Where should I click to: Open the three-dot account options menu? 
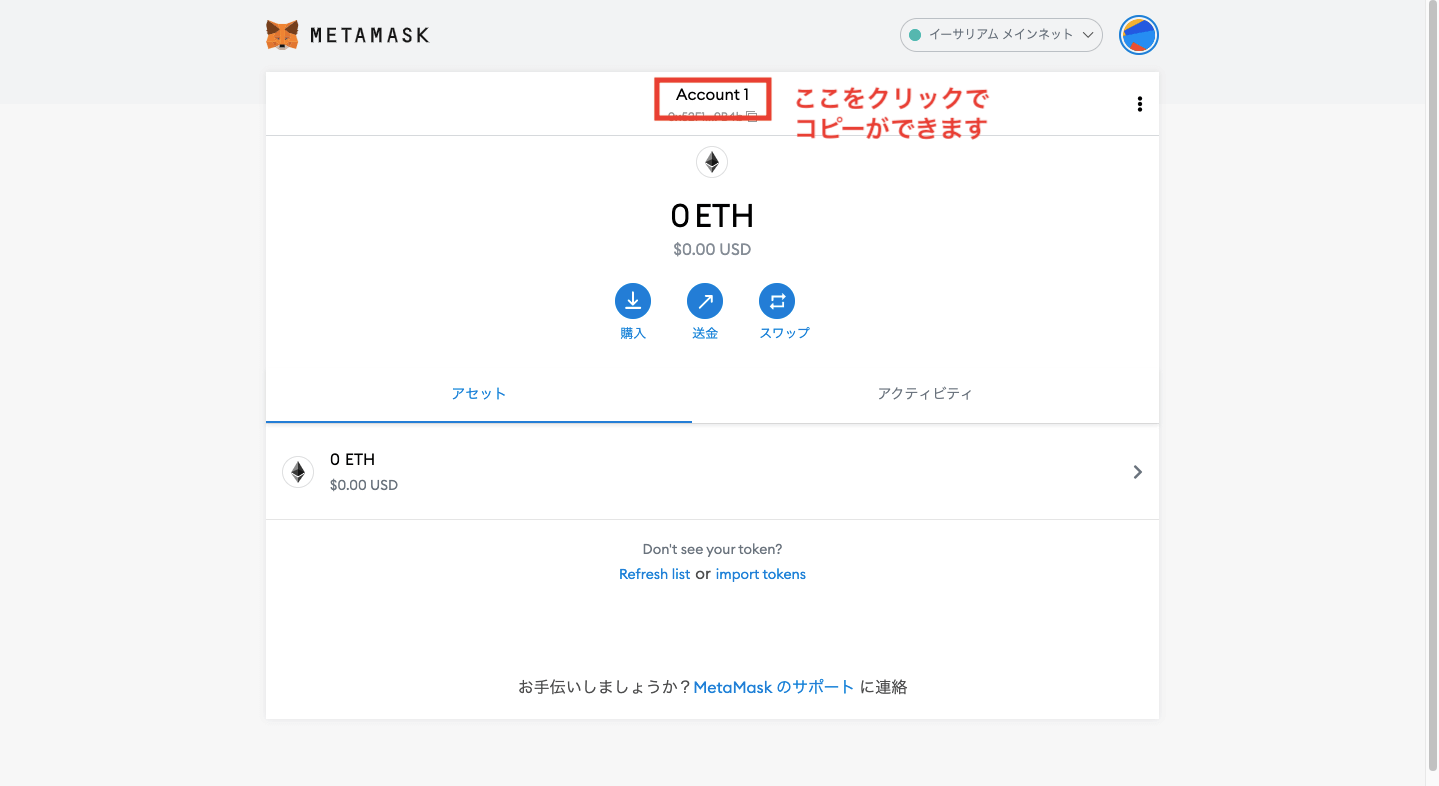click(x=1139, y=104)
